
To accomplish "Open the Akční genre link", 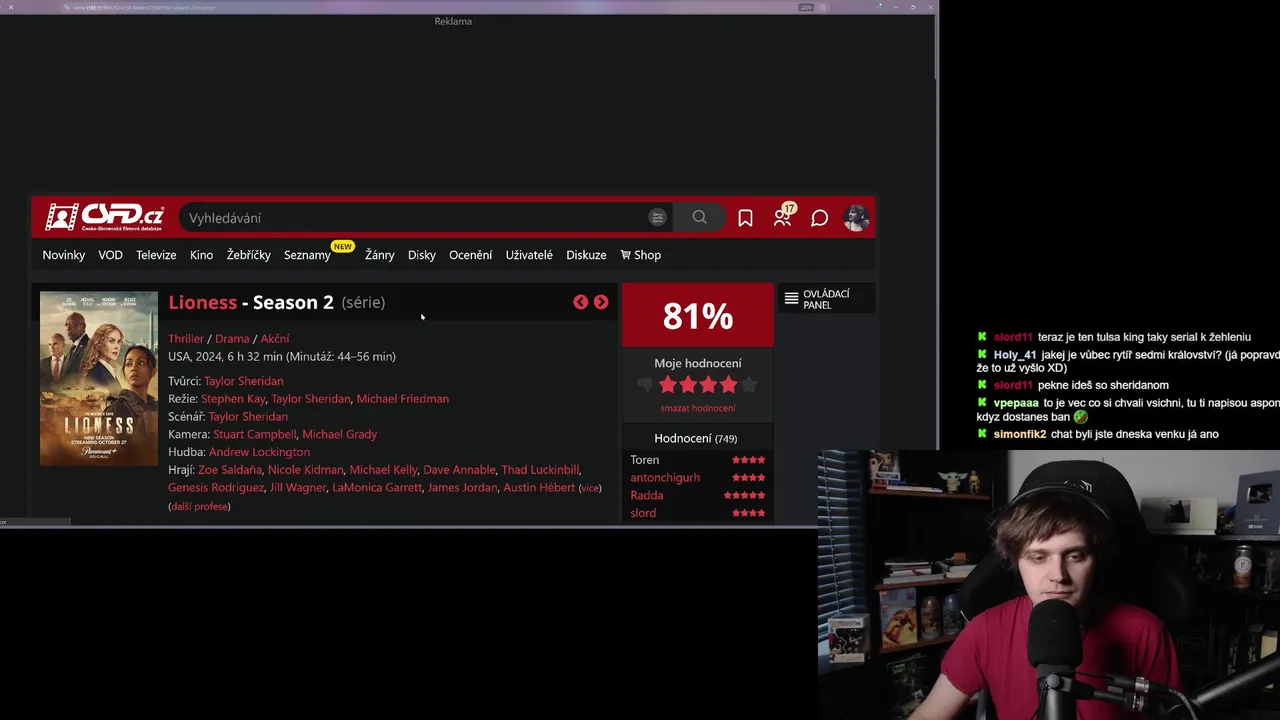I will click(275, 339).
